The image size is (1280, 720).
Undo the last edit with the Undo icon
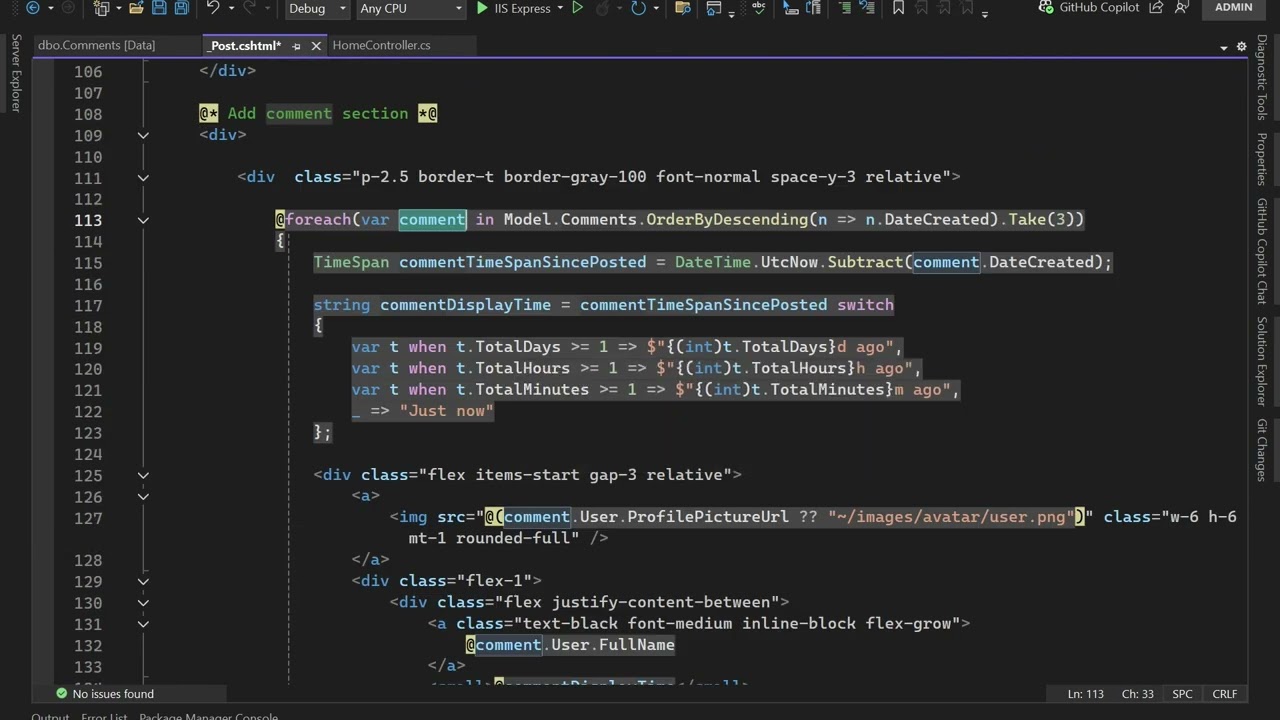point(212,8)
